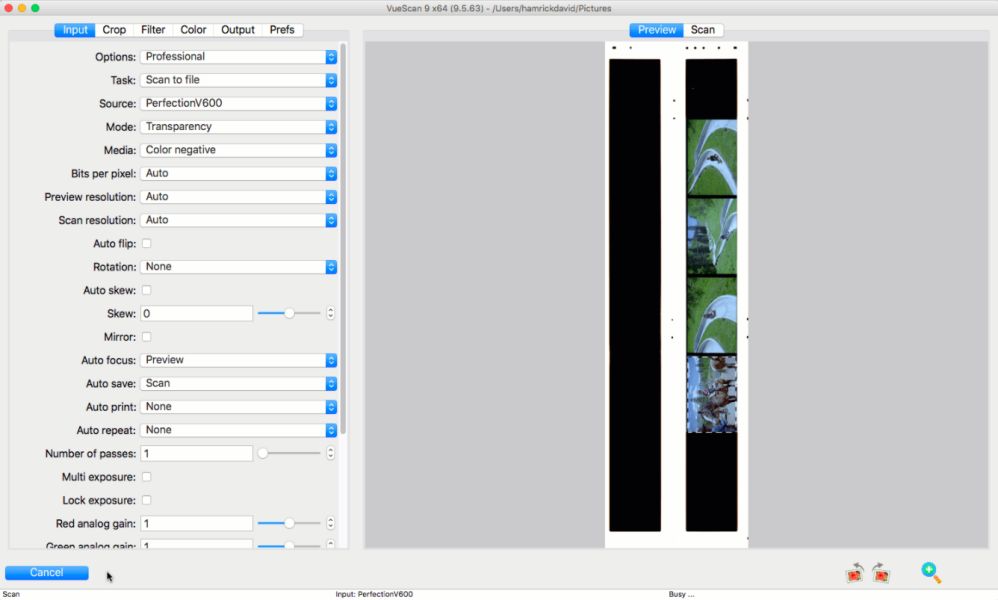The image size is (998, 600).
Task: Toggle the Auto flip checkbox
Action: (x=146, y=244)
